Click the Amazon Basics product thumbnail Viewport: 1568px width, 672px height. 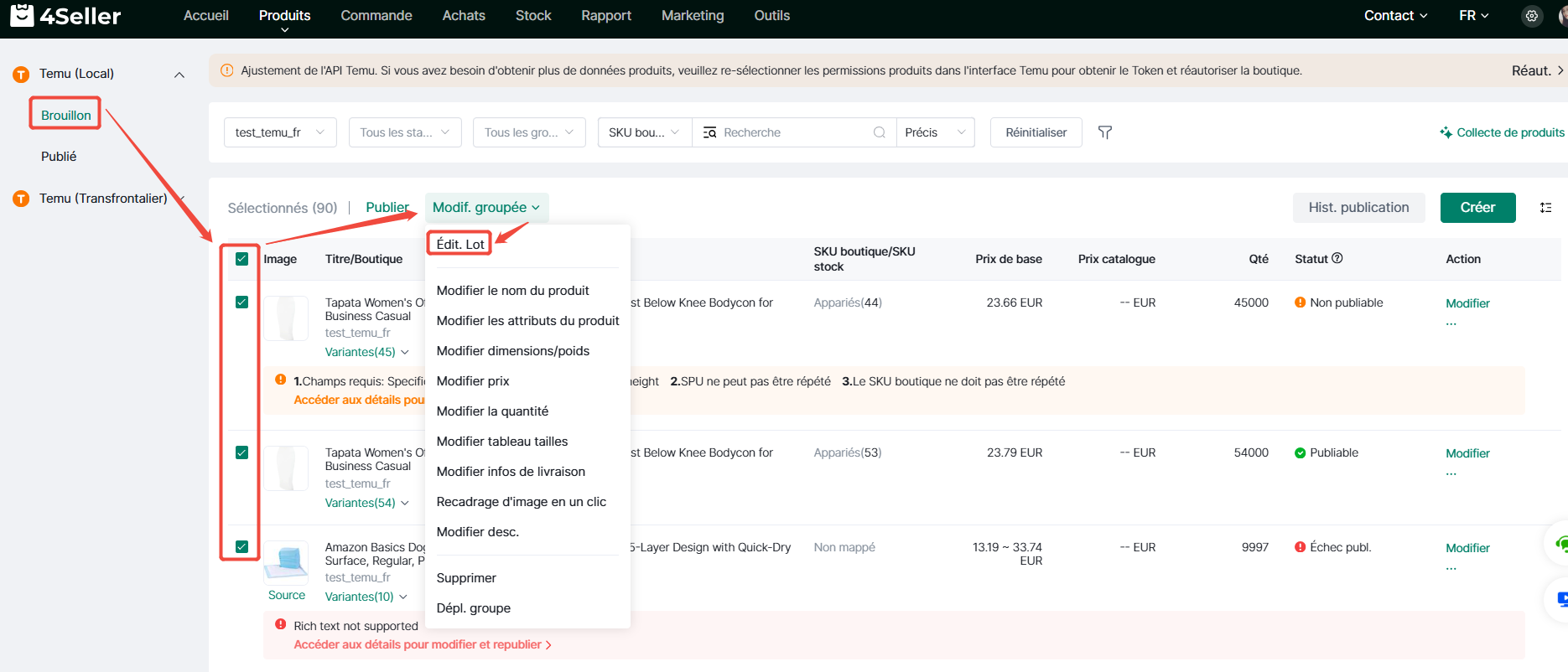(x=286, y=562)
